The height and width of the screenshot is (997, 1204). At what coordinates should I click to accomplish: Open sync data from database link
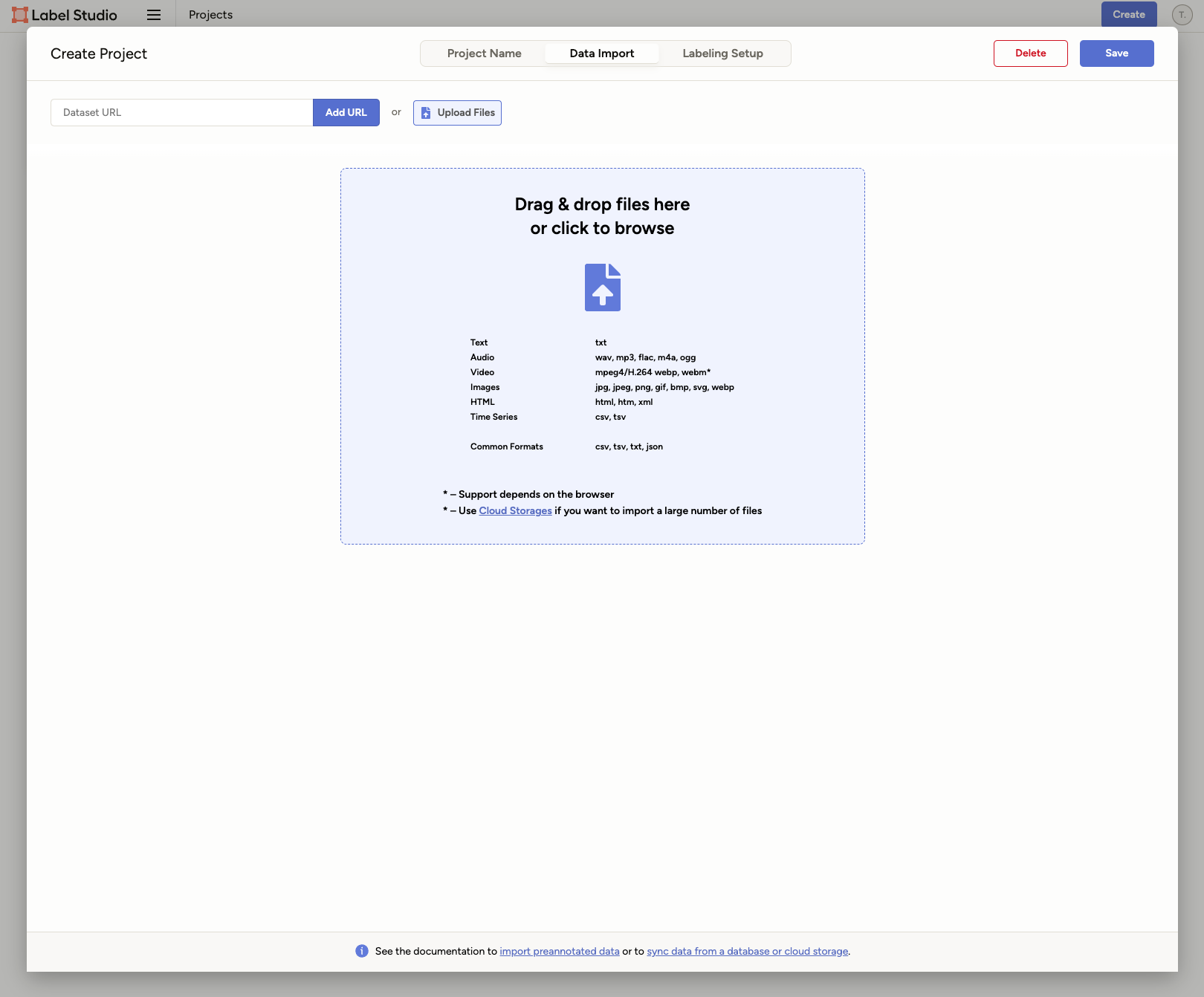tap(748, 951)
